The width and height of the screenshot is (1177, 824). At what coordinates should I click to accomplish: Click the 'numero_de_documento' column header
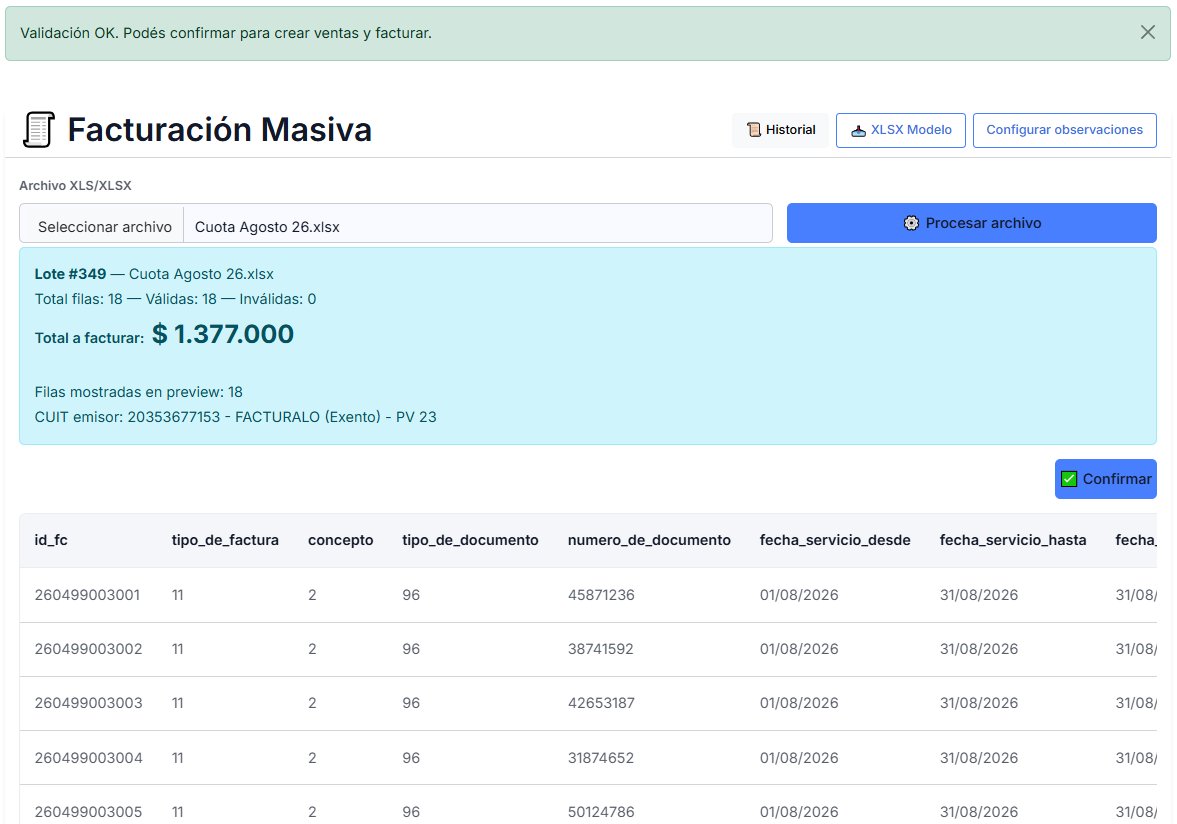[x=649, y=540]
